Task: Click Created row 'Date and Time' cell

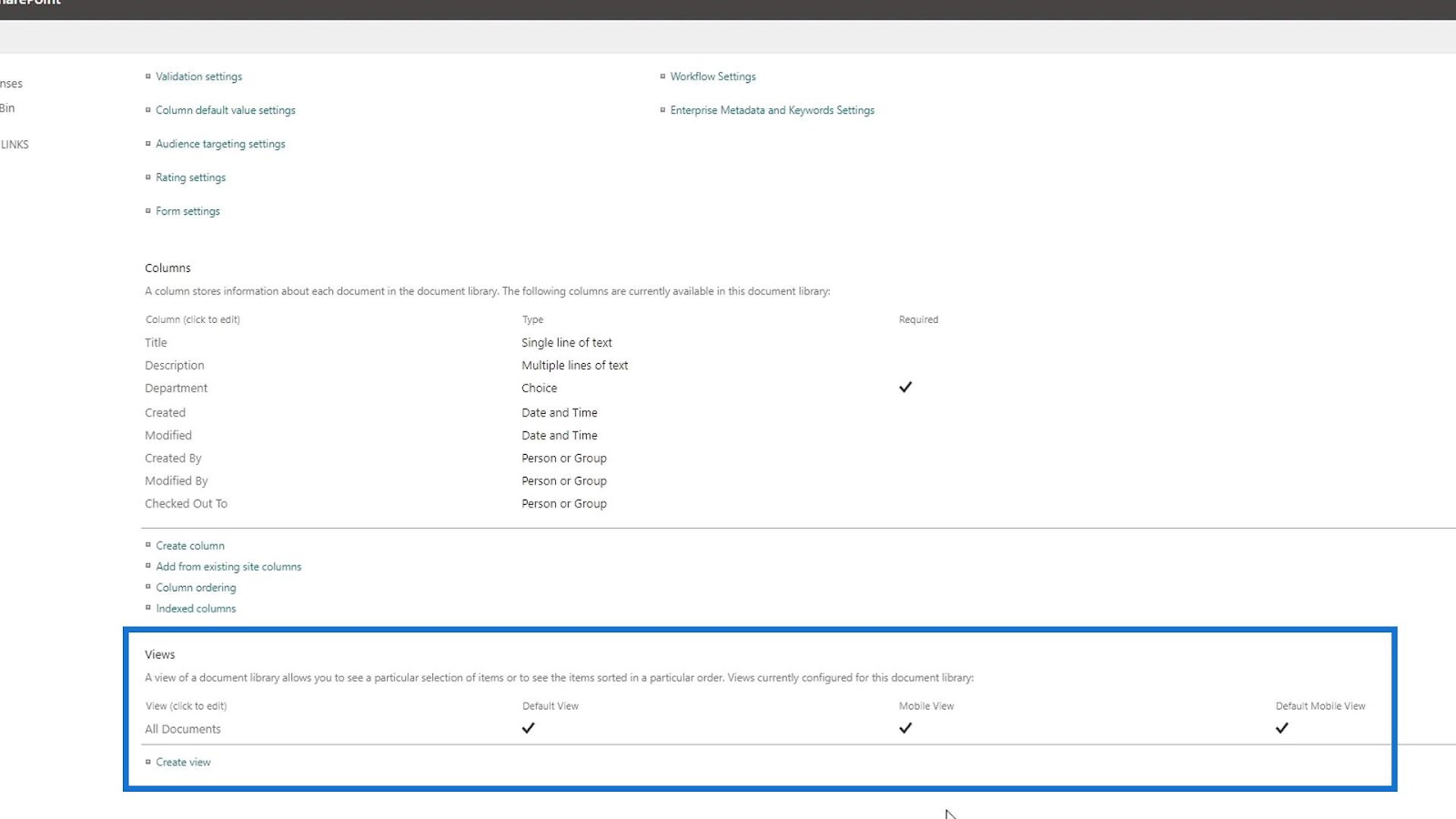Action: (560, 413)
